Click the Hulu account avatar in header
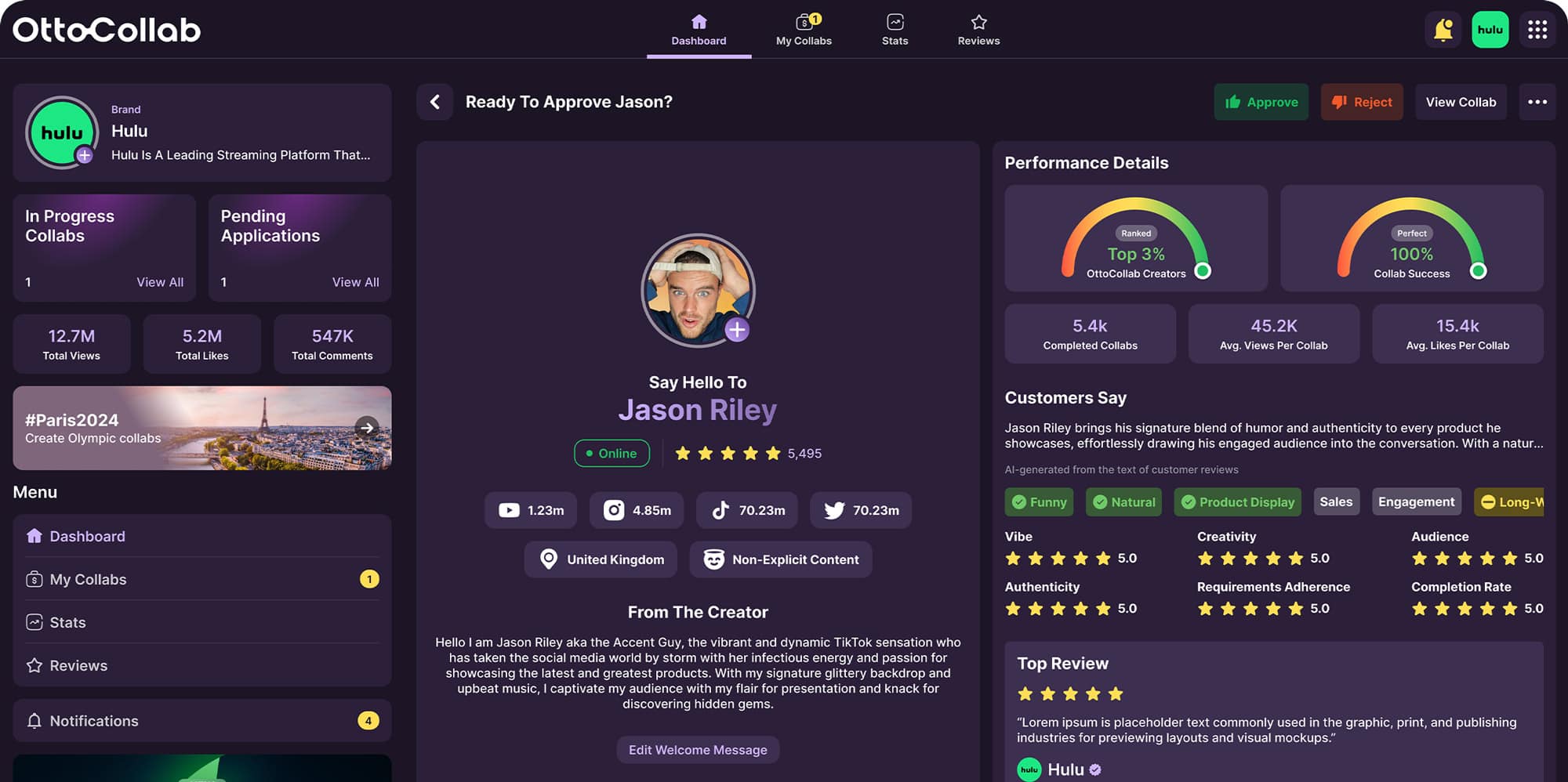This screenshot has height=782, width=1568. tap(1490, 30)
